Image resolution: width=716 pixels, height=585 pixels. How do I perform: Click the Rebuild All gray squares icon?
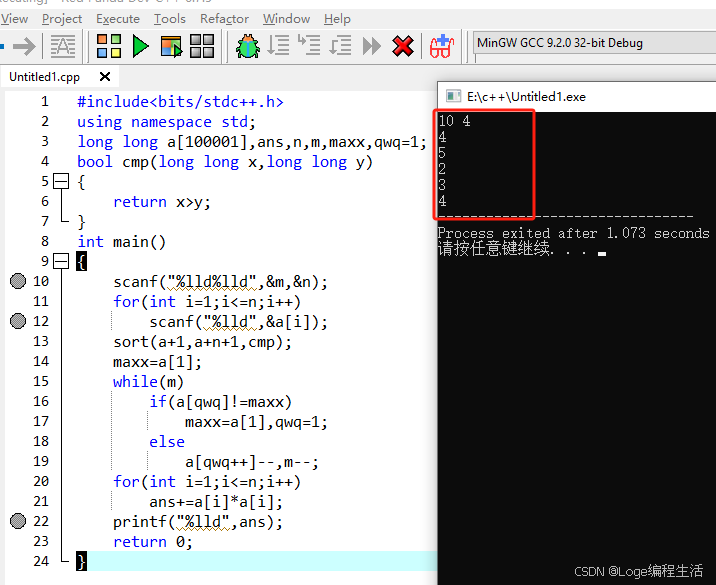click(x=202, y=46)
